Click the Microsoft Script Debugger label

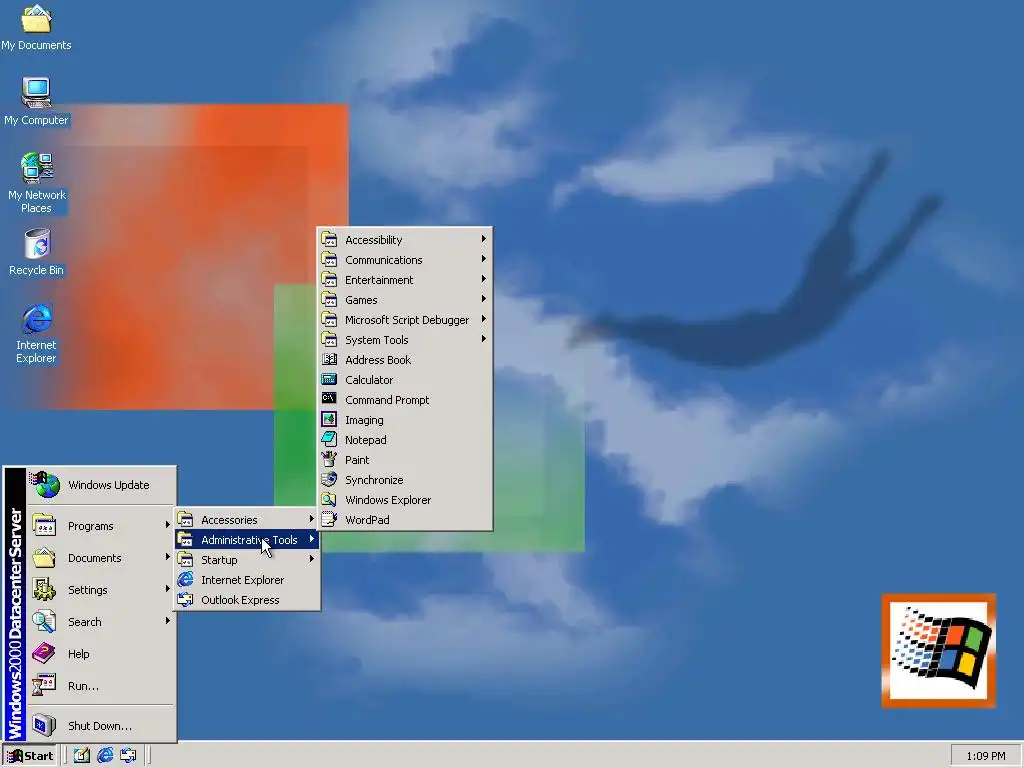[x=407, y=320]
